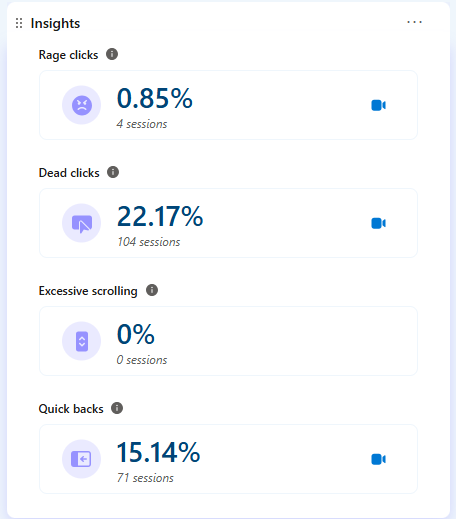
Task: Click the Insights card drag handle
Action: point(19,23)
